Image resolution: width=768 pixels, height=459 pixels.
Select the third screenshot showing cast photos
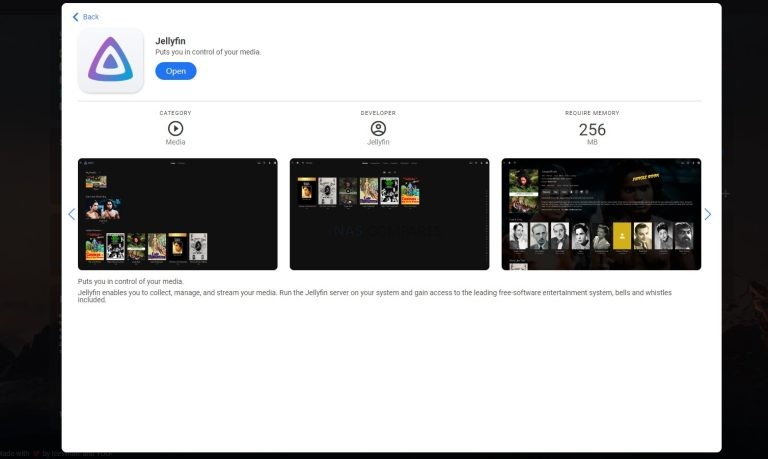coord(601,214)
